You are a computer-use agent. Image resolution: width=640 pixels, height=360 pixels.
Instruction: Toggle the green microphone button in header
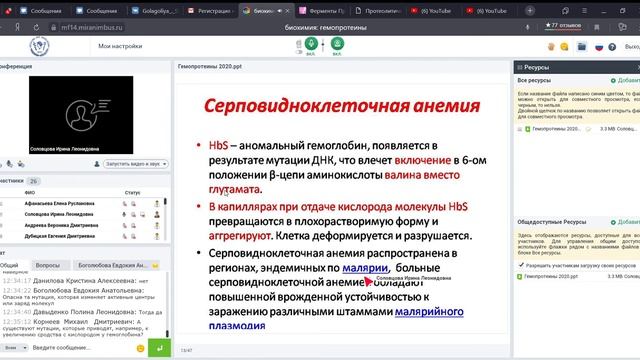pos(311,43)
